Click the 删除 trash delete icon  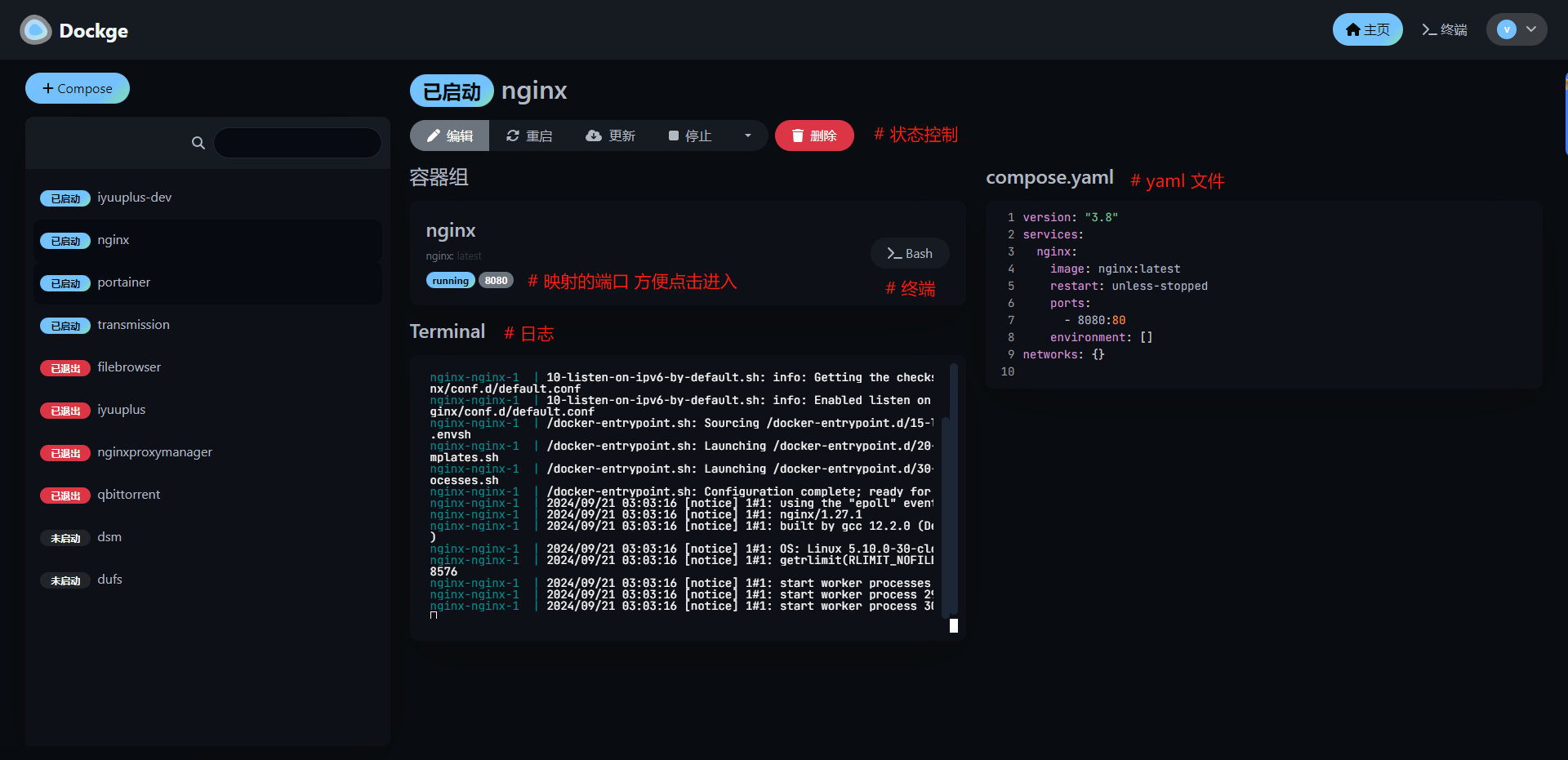[798, 136]
